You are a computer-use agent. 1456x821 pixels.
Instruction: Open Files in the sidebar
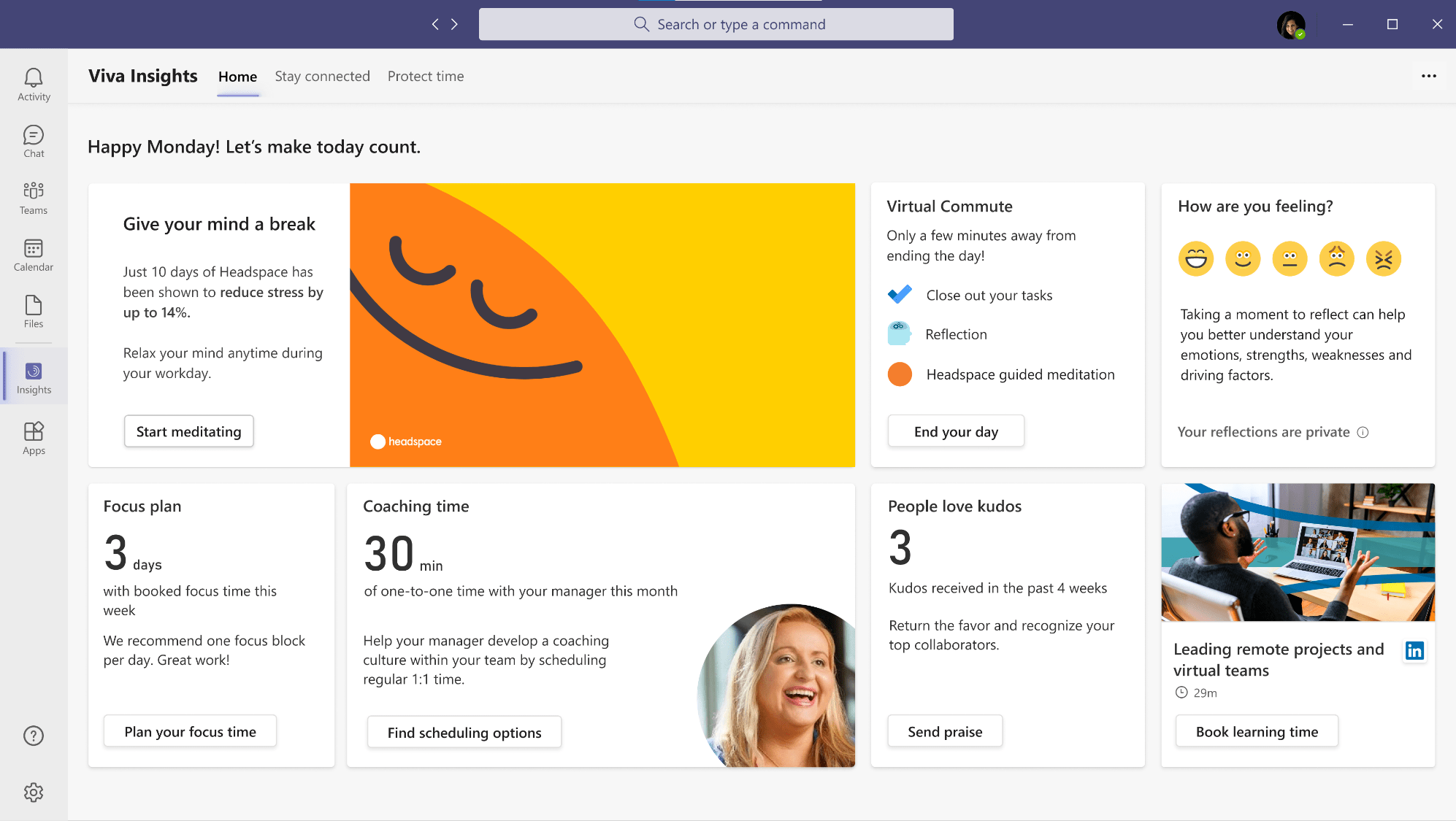coord(34,312)
